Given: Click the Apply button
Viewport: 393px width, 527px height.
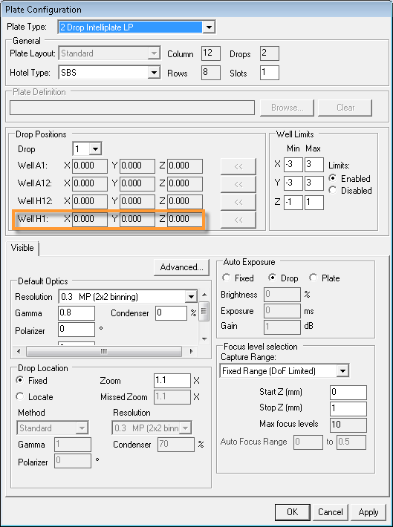Looking at the screenshot, I should (368, 512).
